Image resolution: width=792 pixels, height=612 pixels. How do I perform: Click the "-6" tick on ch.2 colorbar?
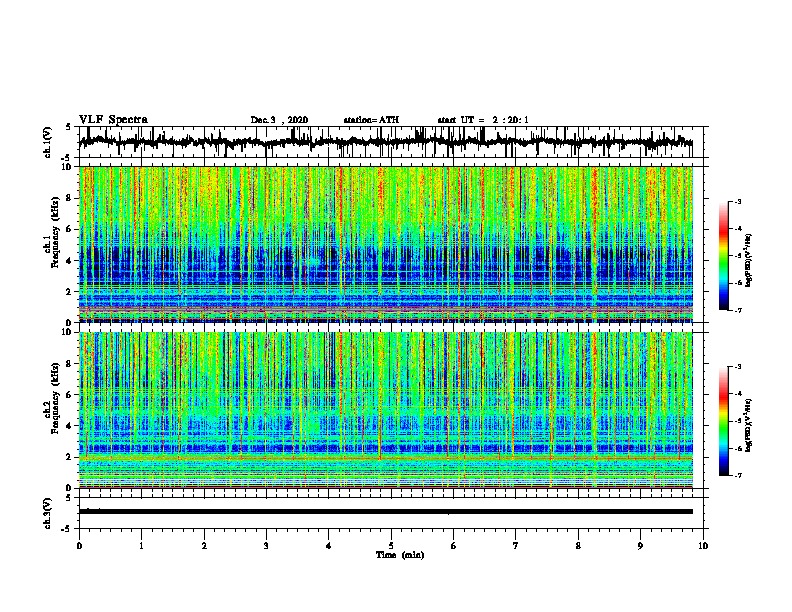pyautogui.click(x=737, y=448)
